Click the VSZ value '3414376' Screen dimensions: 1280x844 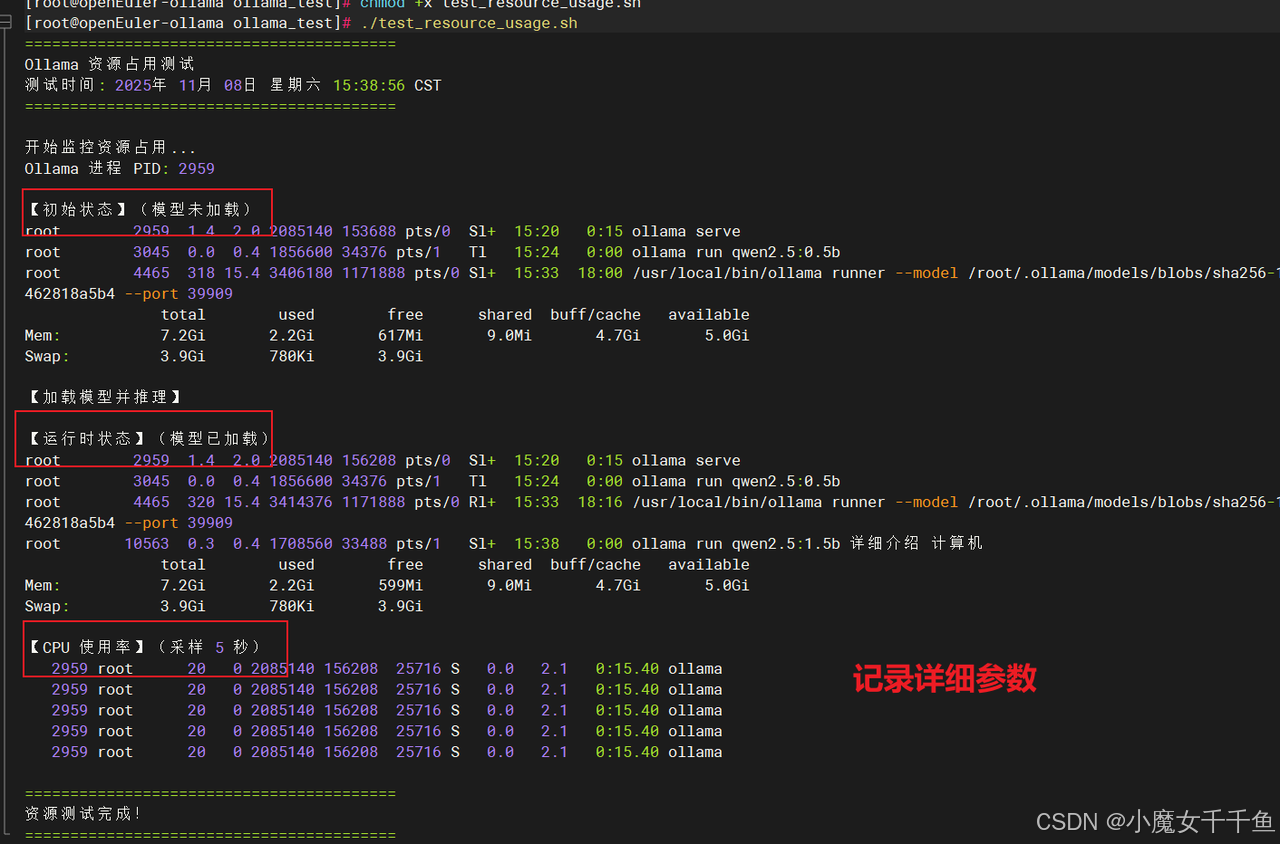coord(301,502)
